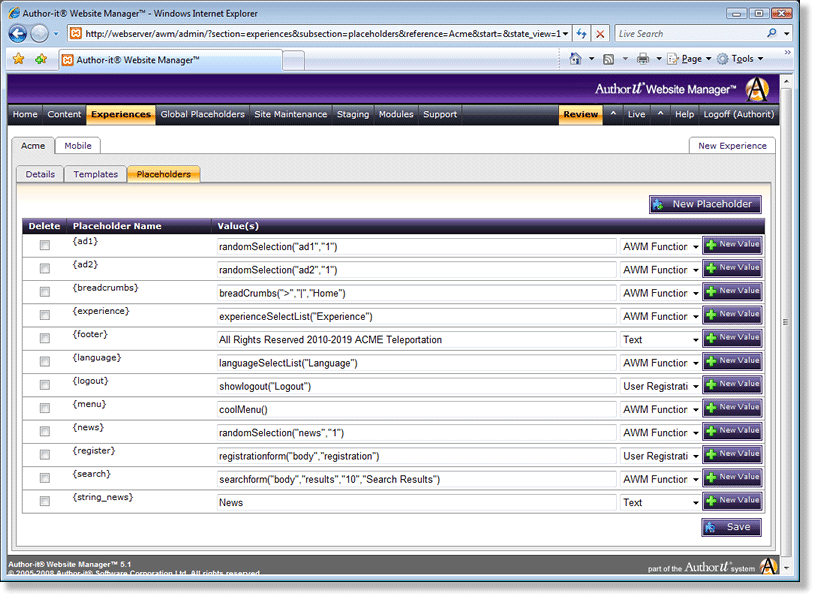Click New Value for register row
The height and width of the screenshot is (602, 820).
[732, 454]
